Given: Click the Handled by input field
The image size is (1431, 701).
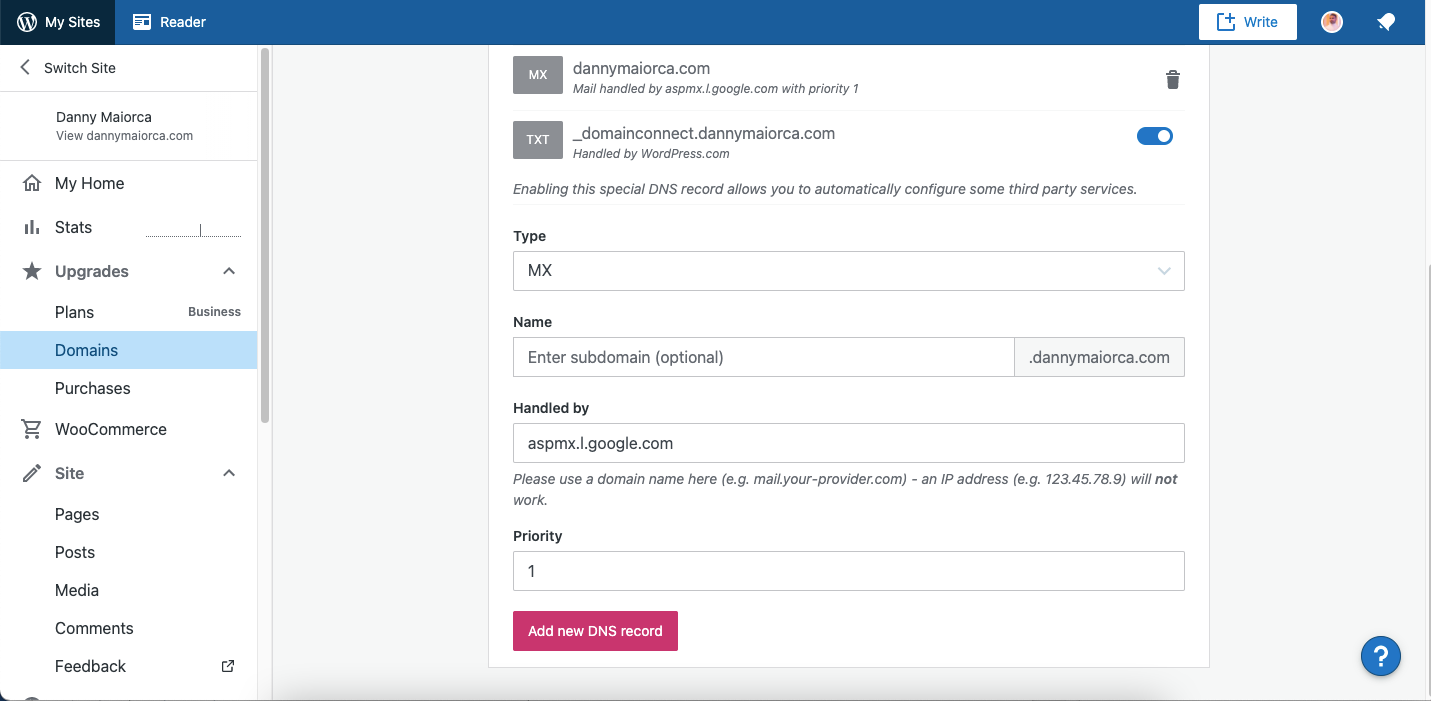Looking at the screenshot, I should [x=849, y=443].
